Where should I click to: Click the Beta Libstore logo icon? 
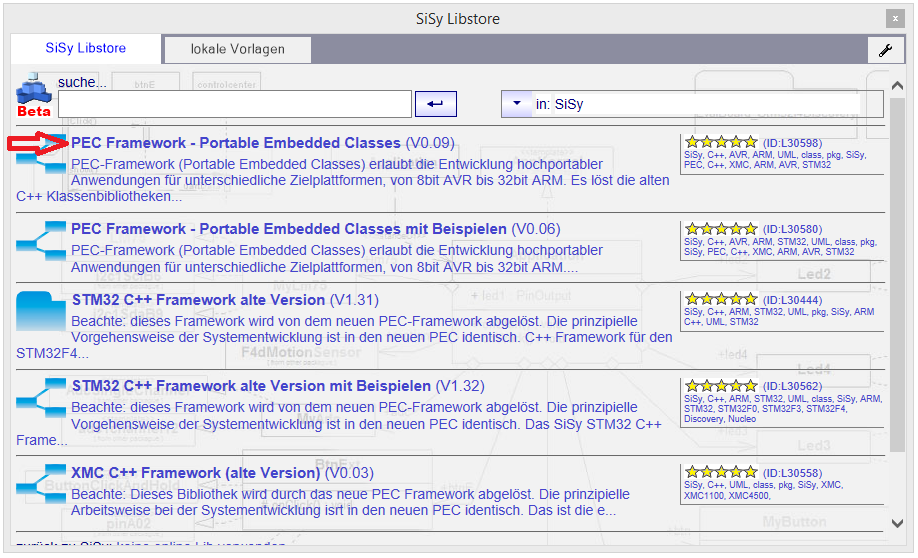tap(34, 95)
